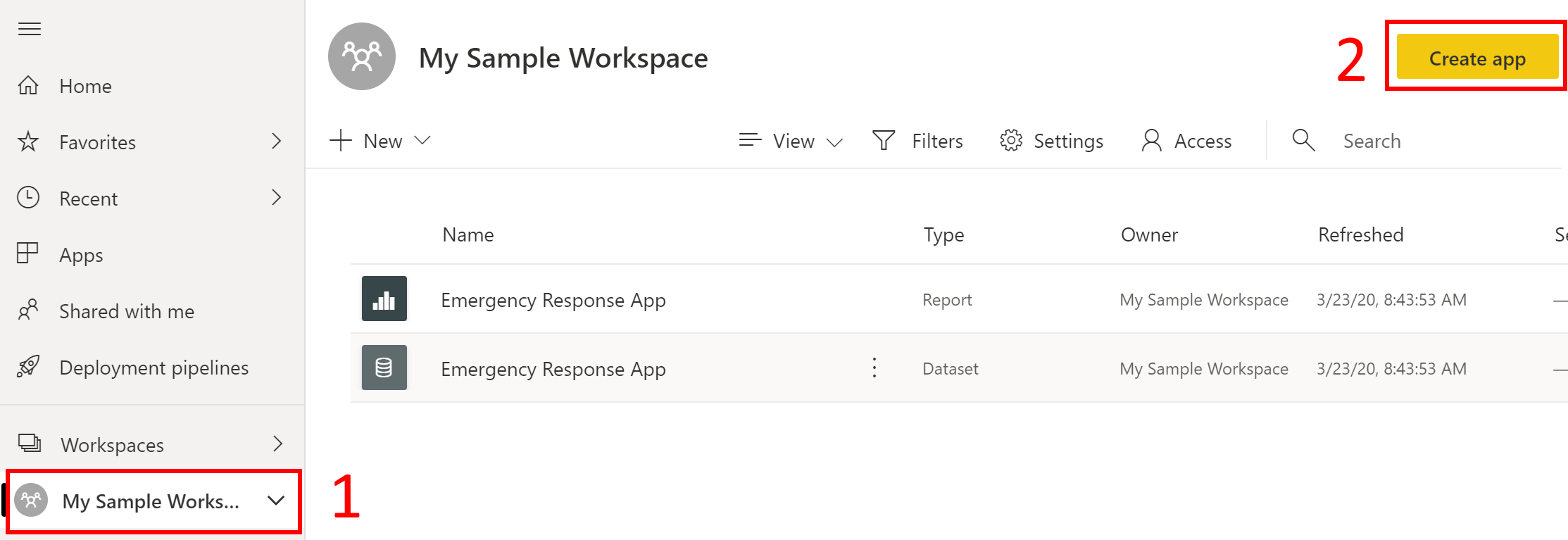Viewport: 1568px width, 540px height.
Task: Open more options for the dataset row
Action: pos(874,368)
